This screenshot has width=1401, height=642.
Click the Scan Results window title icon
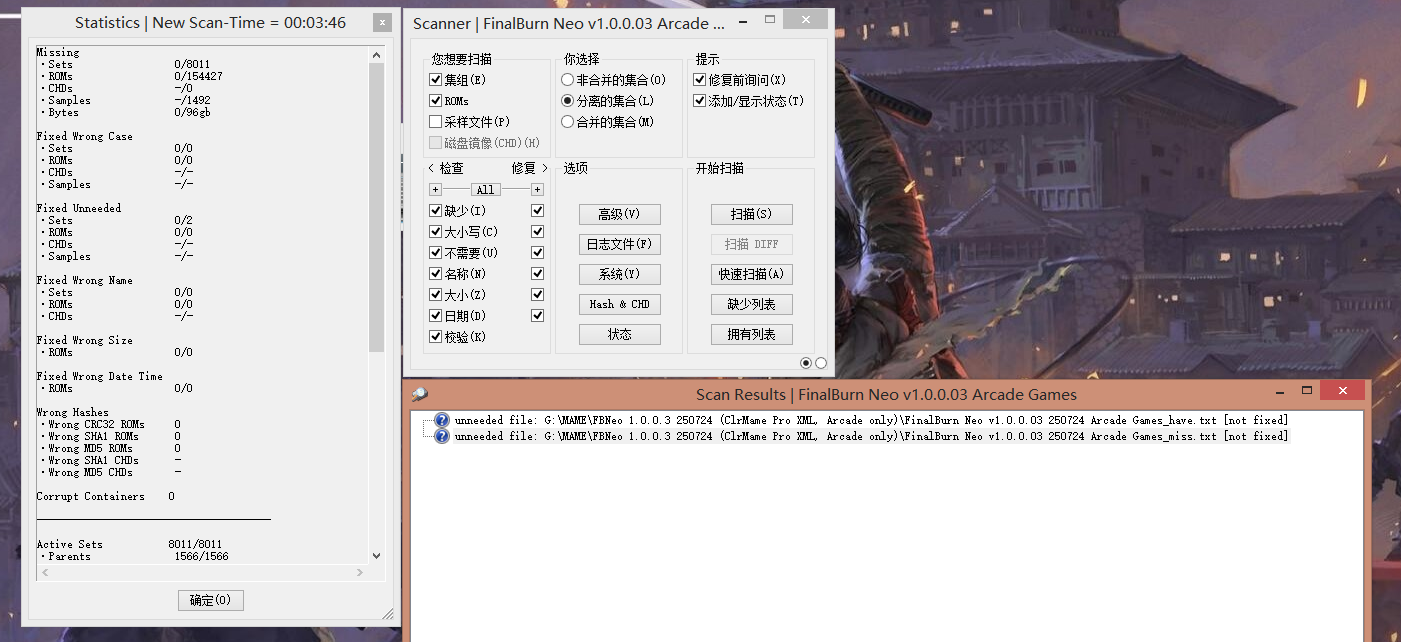tap(419, 394)
